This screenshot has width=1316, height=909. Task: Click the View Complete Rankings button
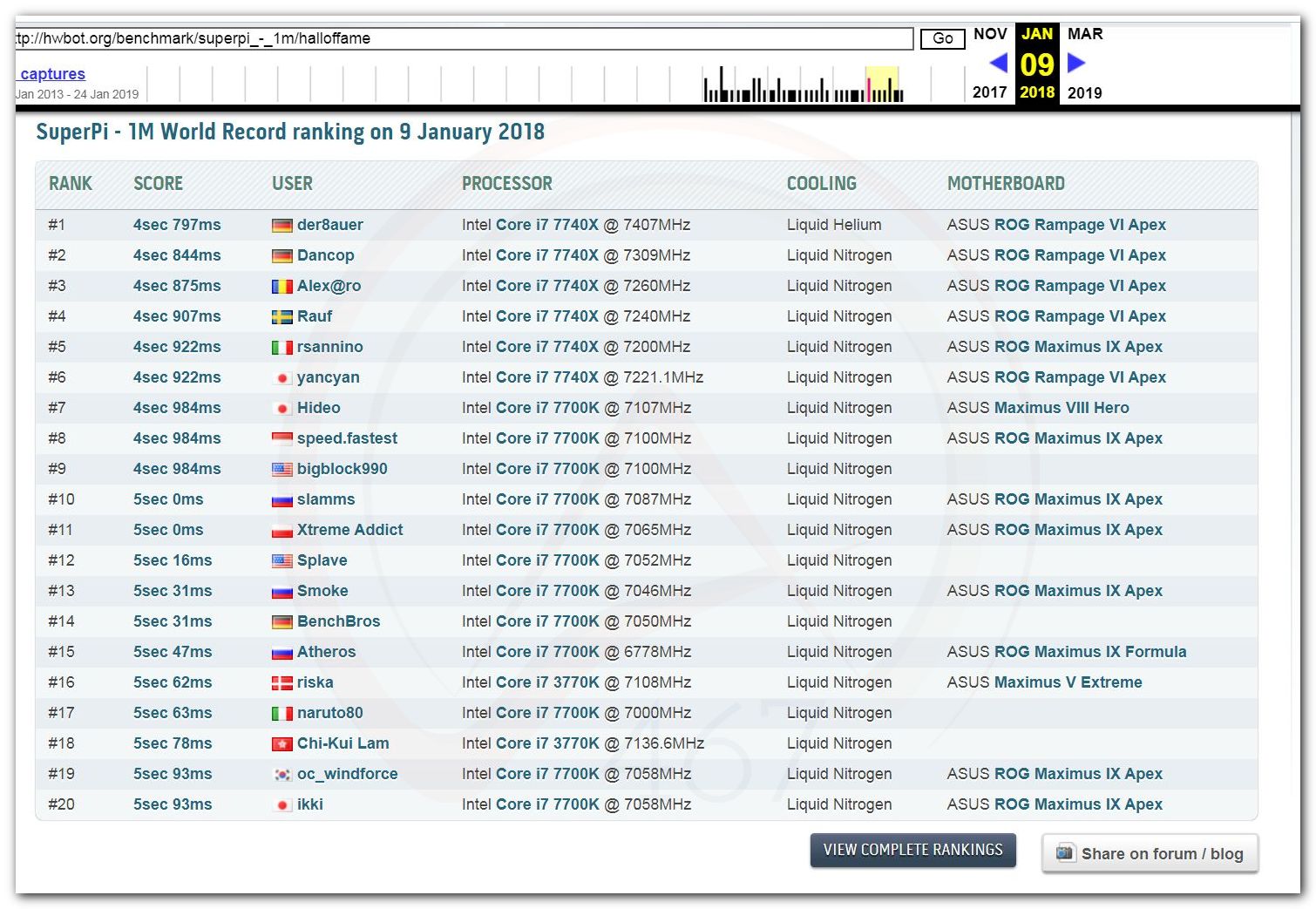click(x=912, y=850)
